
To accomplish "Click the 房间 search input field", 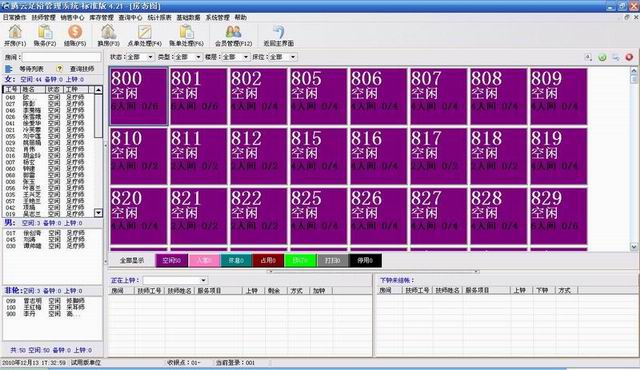I will [x=62, y=57].
